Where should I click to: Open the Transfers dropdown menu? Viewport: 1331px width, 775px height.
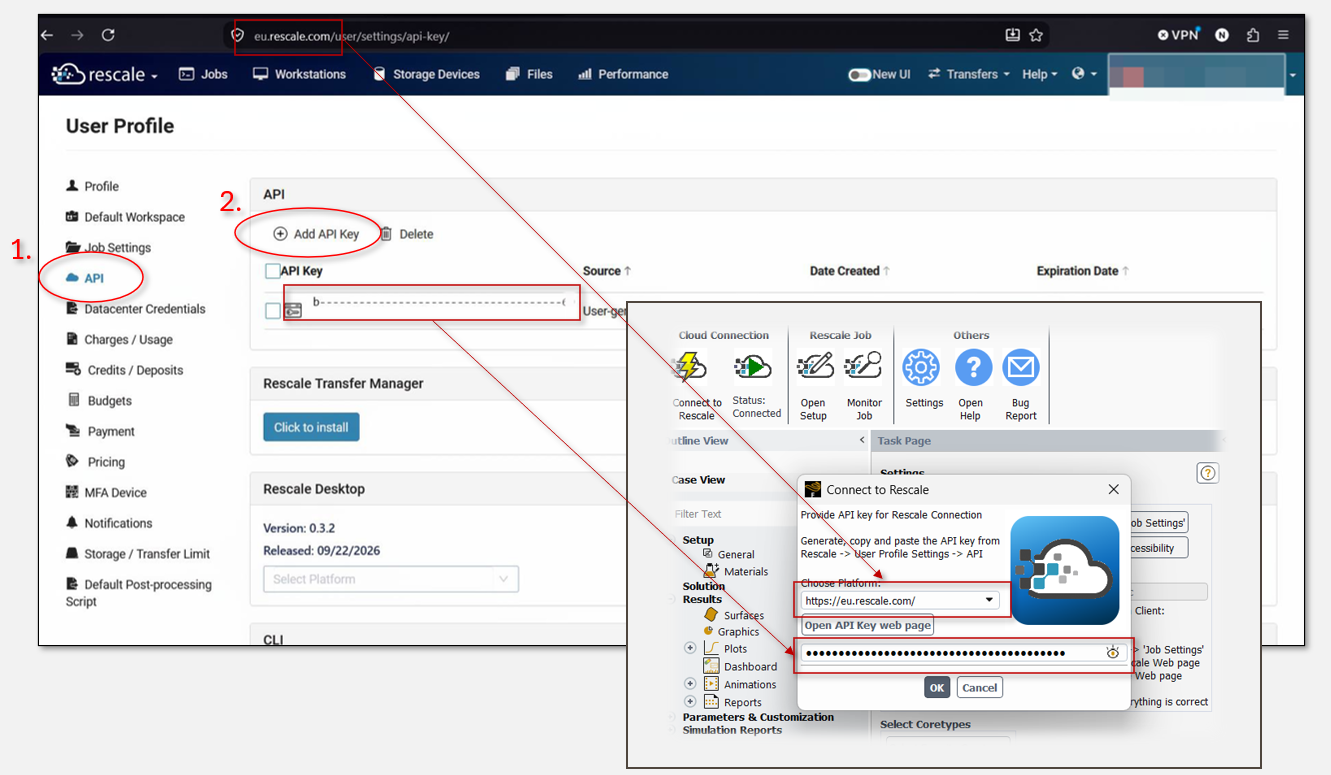tap(969, 74)
